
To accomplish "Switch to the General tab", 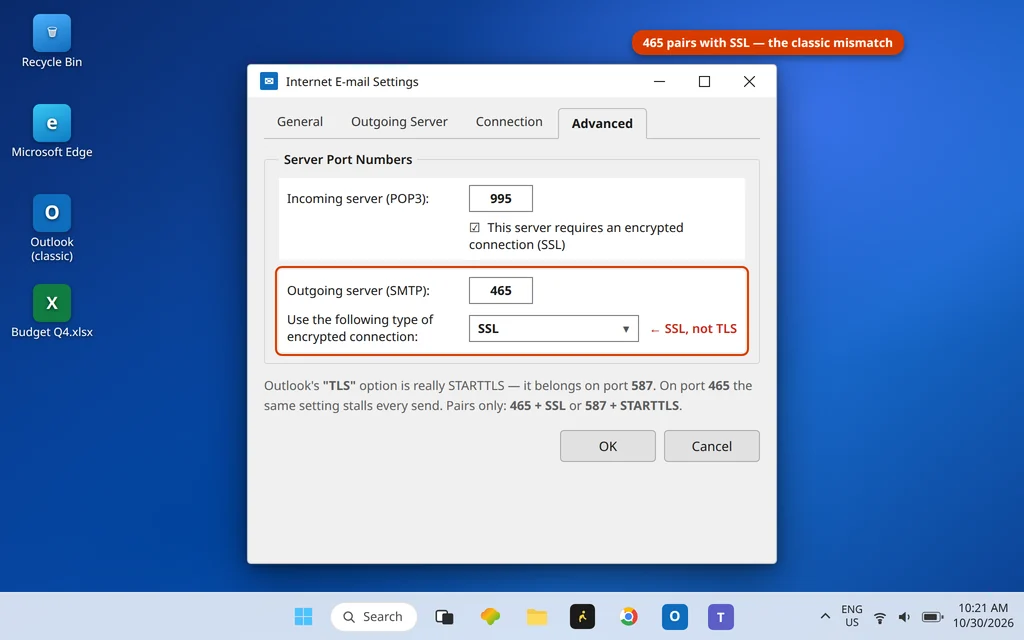I will point(300,121).
